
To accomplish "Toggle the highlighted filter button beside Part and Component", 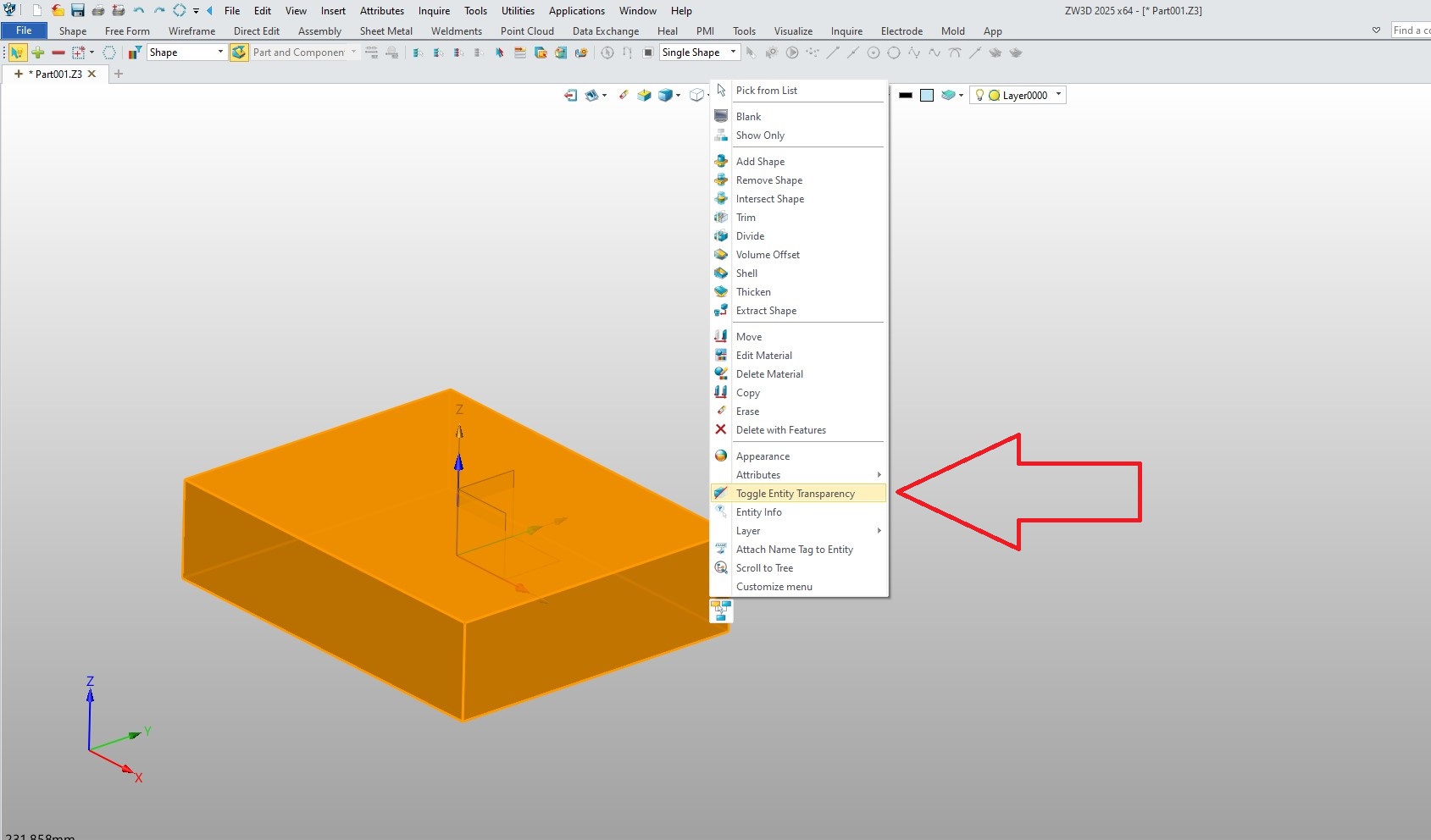I will click(239, 52).
